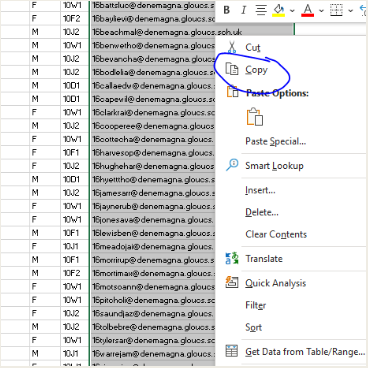Select the 16benwetho email cell
Image resolution: width=368 pixels, height=368 pixels.
click(153, 45)
